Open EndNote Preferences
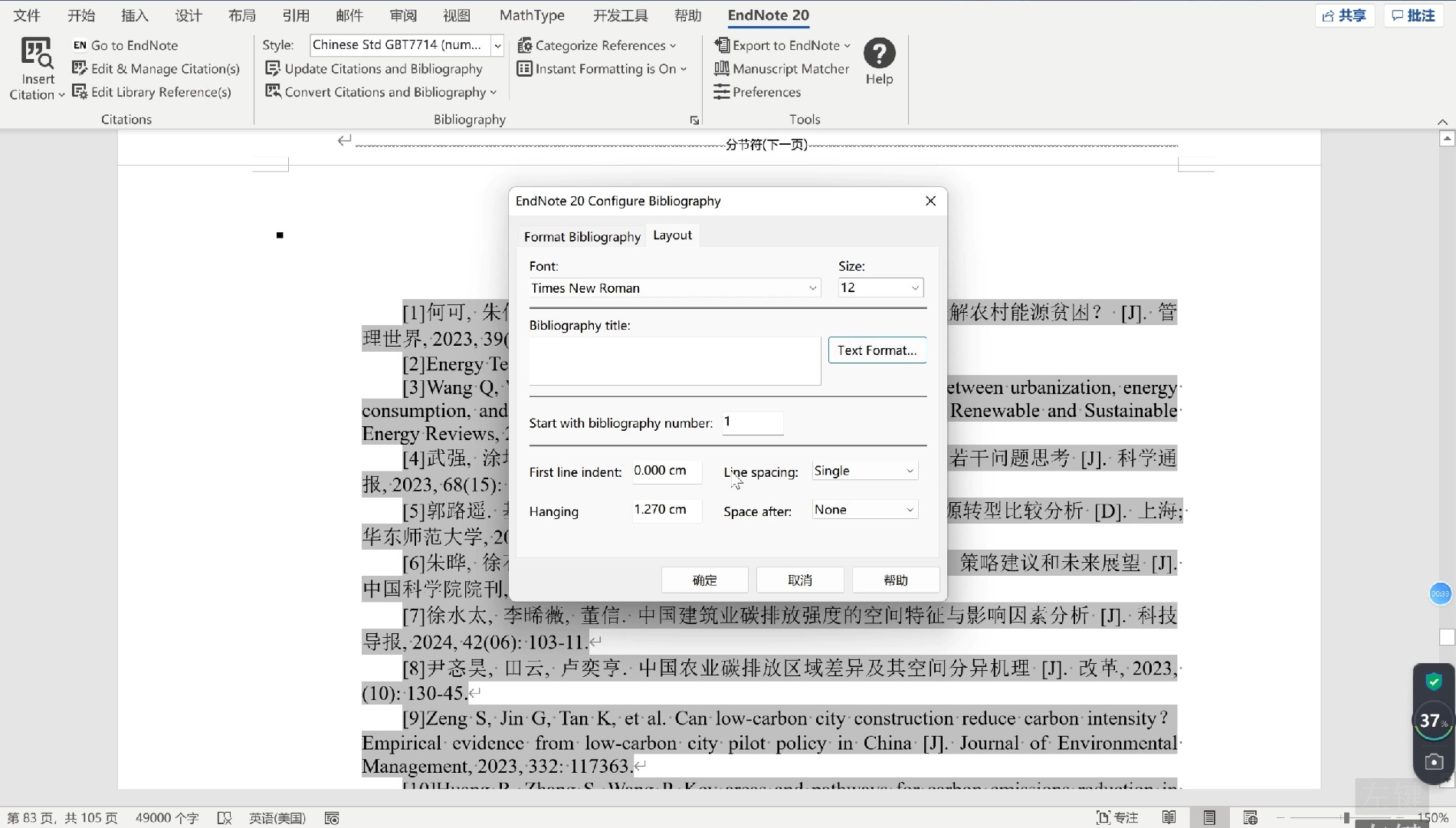This screenshot has height=828, width=1456. point(757,92)
